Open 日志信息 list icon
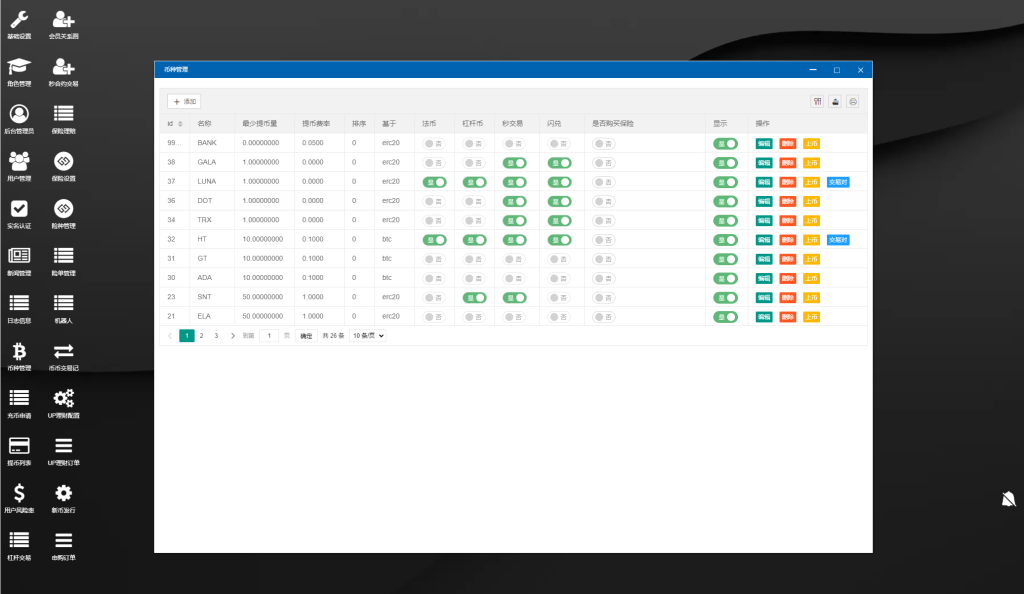The image size is (1024, 594). [19, 304]
